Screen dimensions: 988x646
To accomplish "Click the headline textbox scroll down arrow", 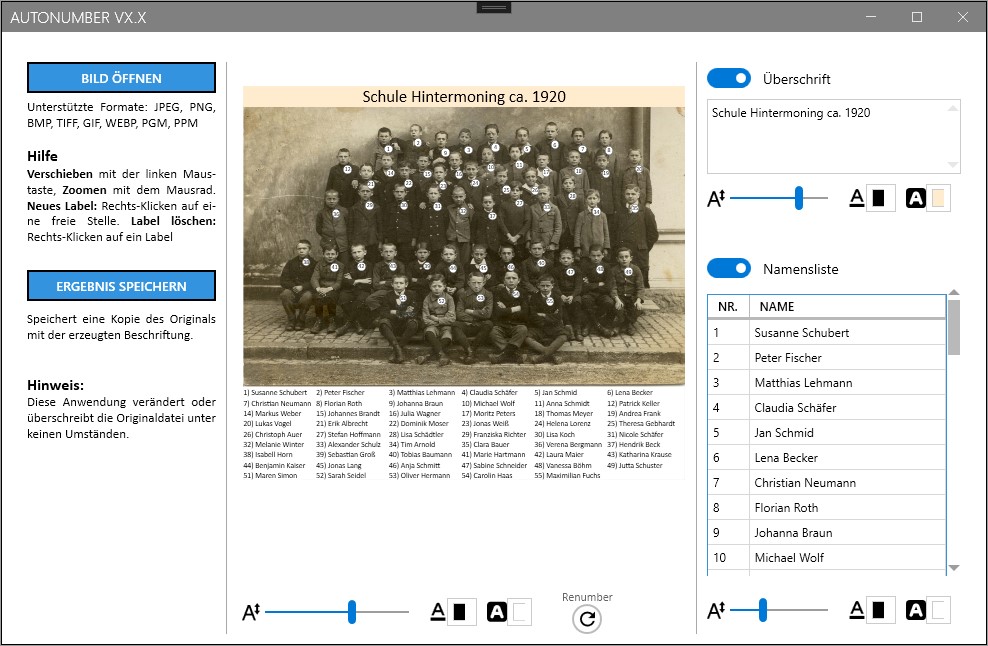I will click(x=953, y=164).
